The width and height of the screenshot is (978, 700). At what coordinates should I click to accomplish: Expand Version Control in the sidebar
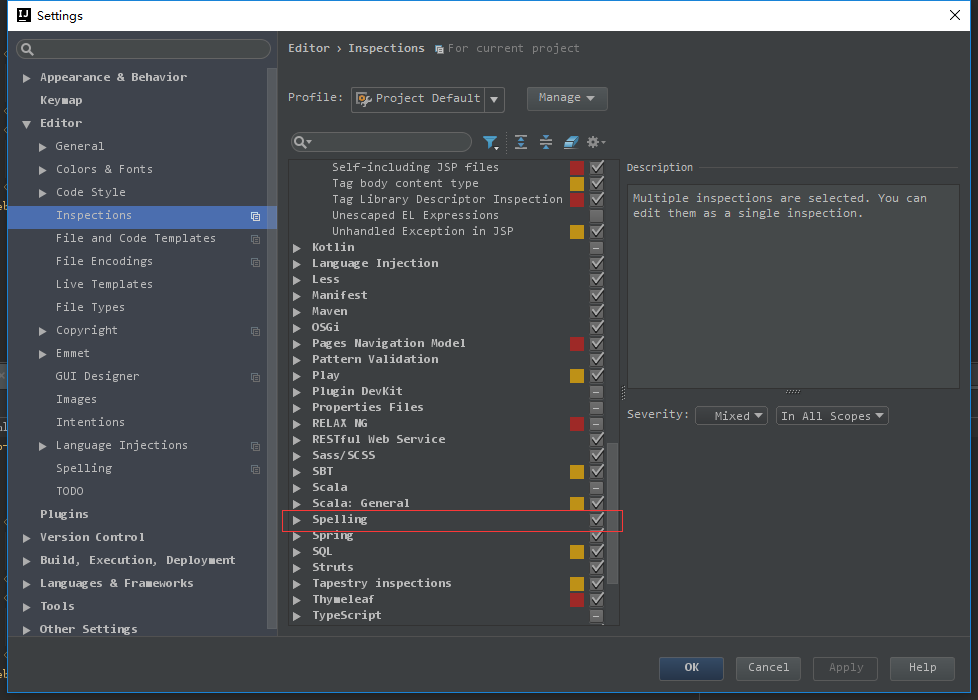[27, 537]
